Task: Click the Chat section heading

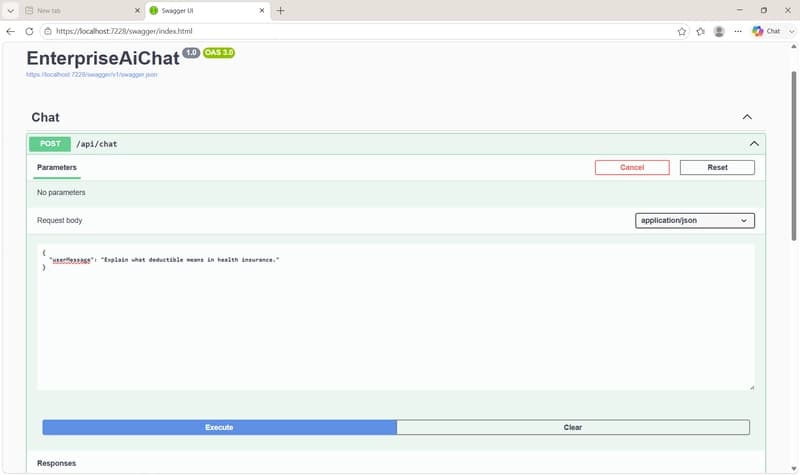Action: (45, 117)
